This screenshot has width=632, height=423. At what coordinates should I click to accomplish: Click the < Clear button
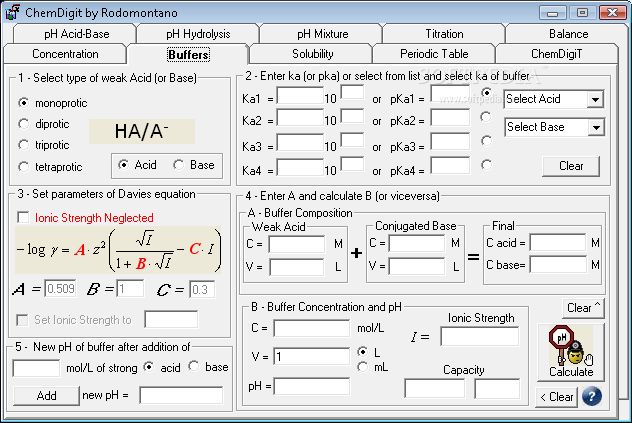pos(557,397)
